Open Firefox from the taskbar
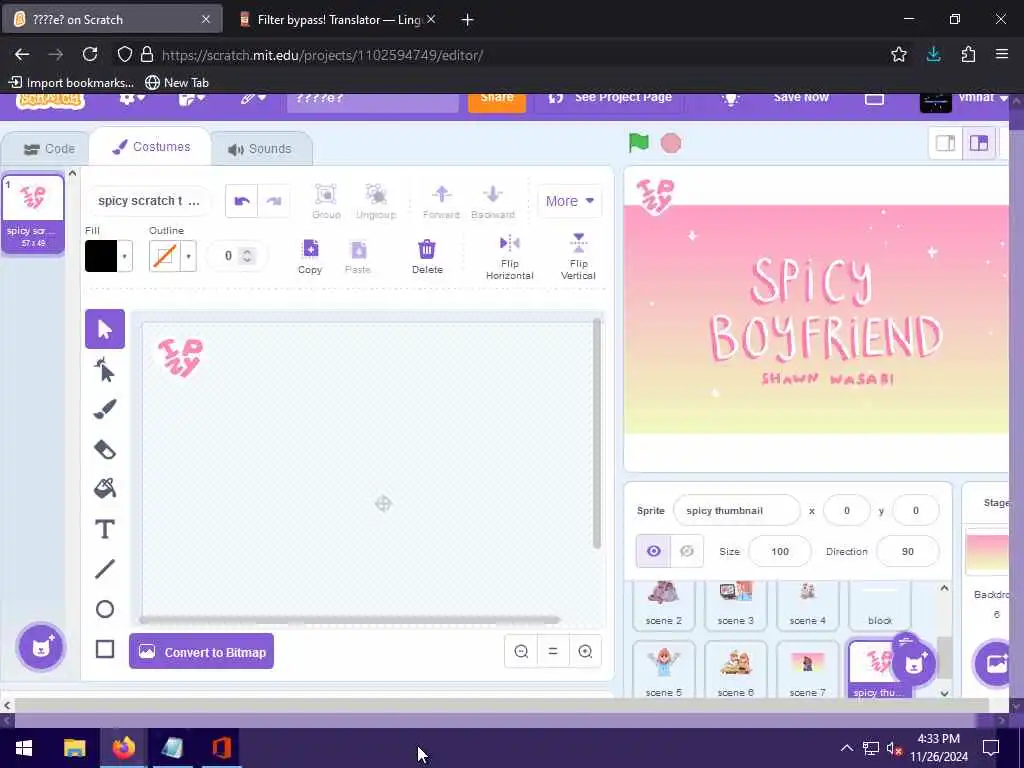The image size is (1024, 768). [x=123, y=748]
